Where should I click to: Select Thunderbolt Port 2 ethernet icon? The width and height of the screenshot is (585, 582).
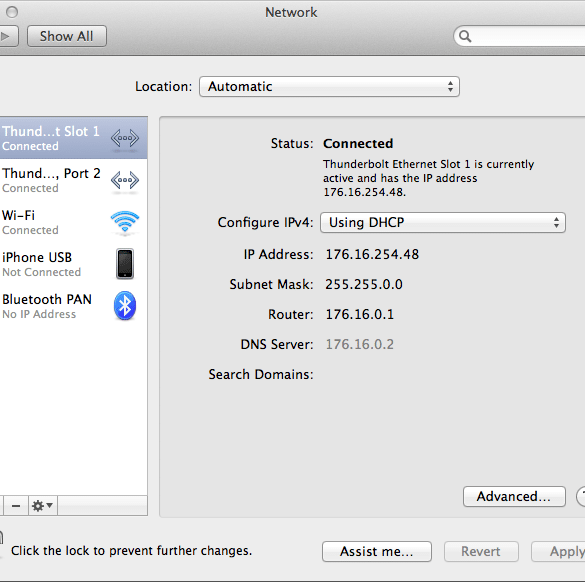coord(125,180)
